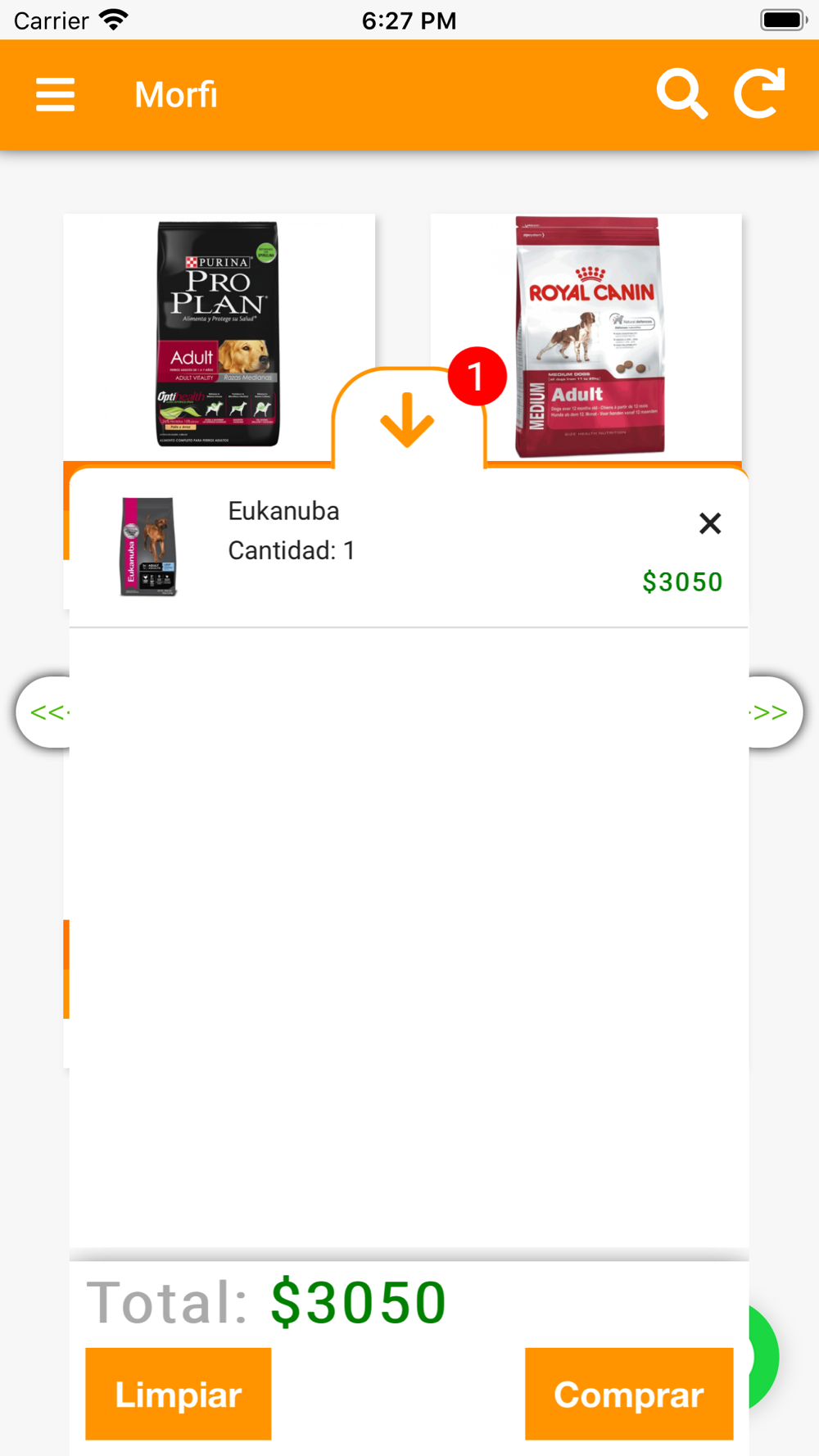Viewport: 819px width, 1456px height.
Task: Tap the red cart count badge
Action: (x=477, y=376)
